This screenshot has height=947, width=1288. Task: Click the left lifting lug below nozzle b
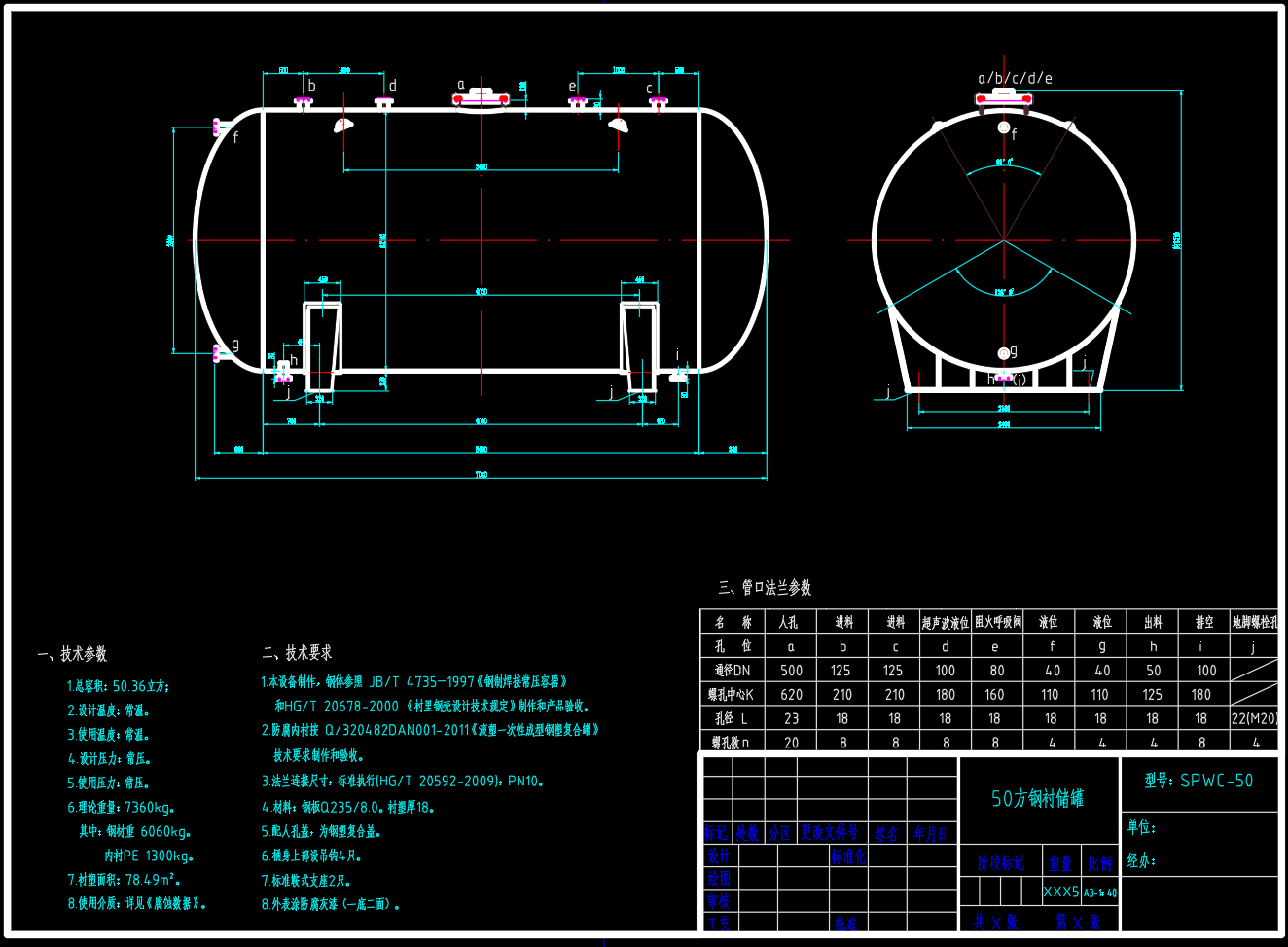pos(342,125)
